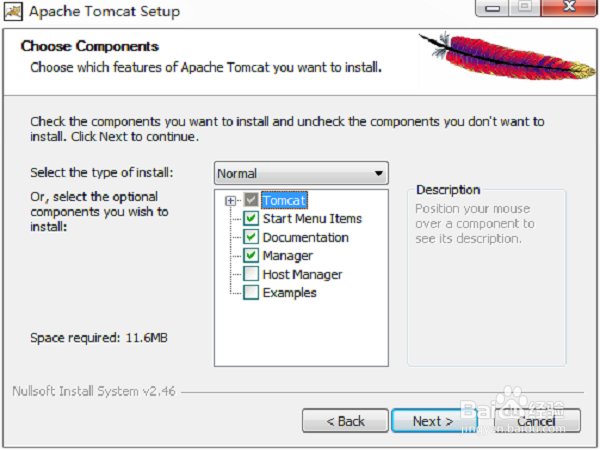Uncheck the Documentation component
Image resolution: width=600 pixels, height=450 pixels.
pyautogui.click(x=251, y=237)
